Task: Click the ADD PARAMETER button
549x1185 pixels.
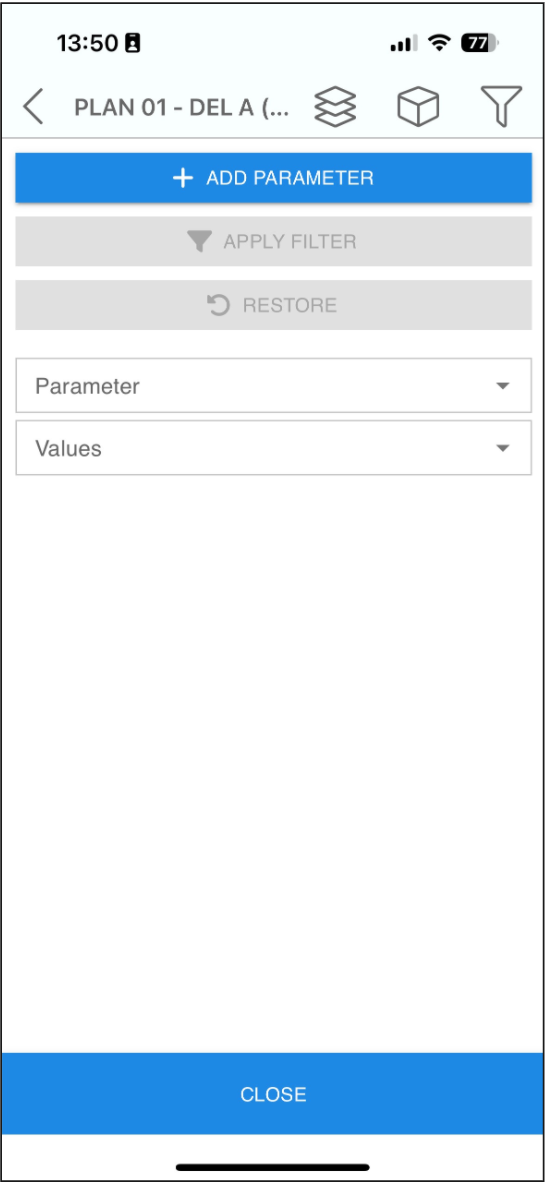Action: coord(274,178)
